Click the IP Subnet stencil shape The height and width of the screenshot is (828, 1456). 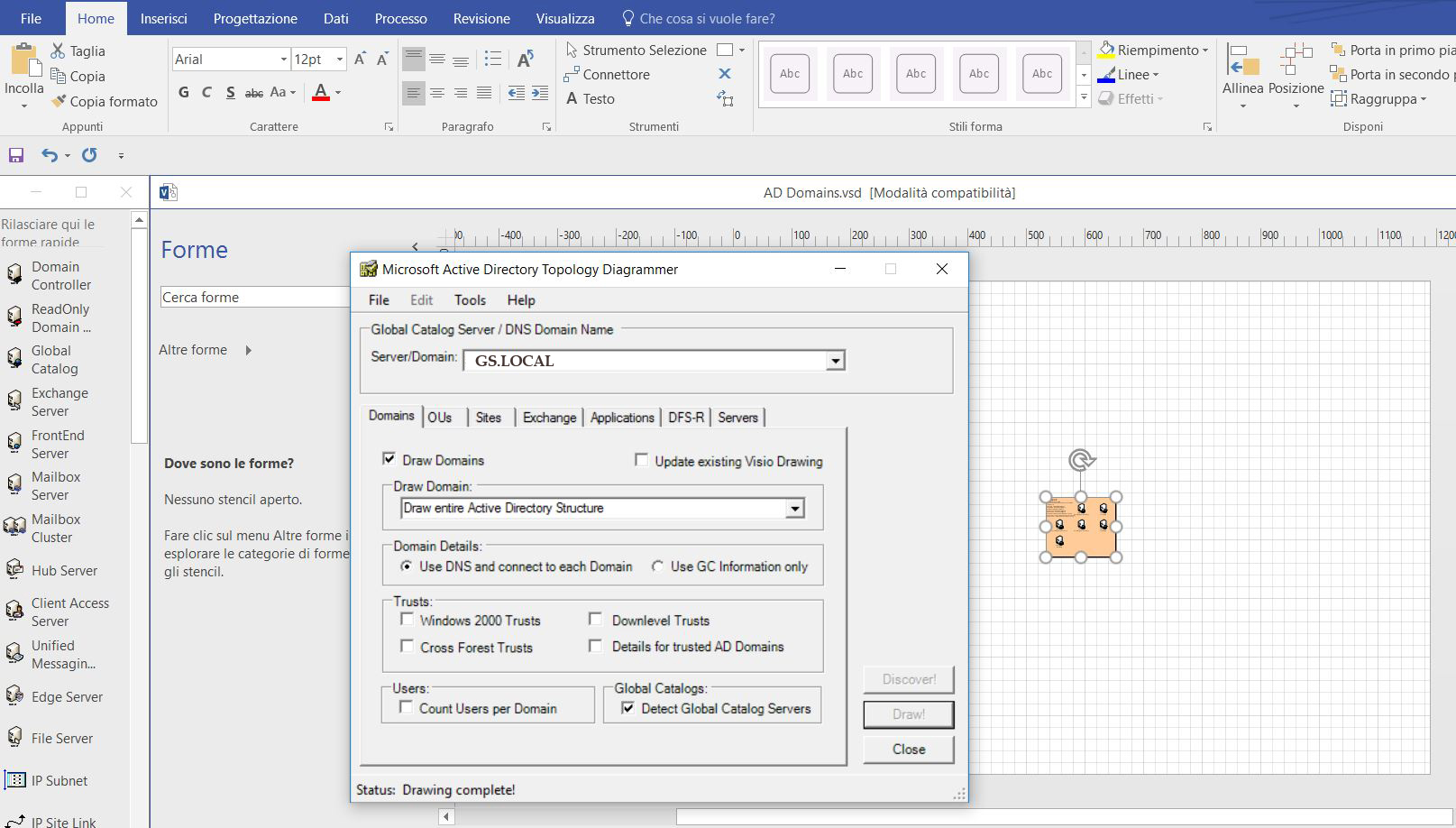[47, 780]
